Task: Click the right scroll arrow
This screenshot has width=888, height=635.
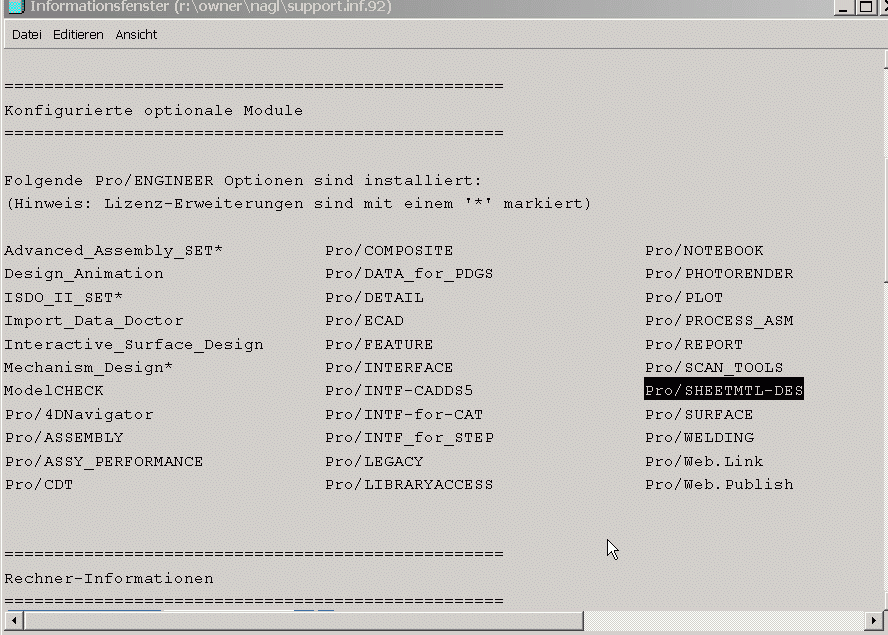Action: pyautogui.click(x=873, y=621)
